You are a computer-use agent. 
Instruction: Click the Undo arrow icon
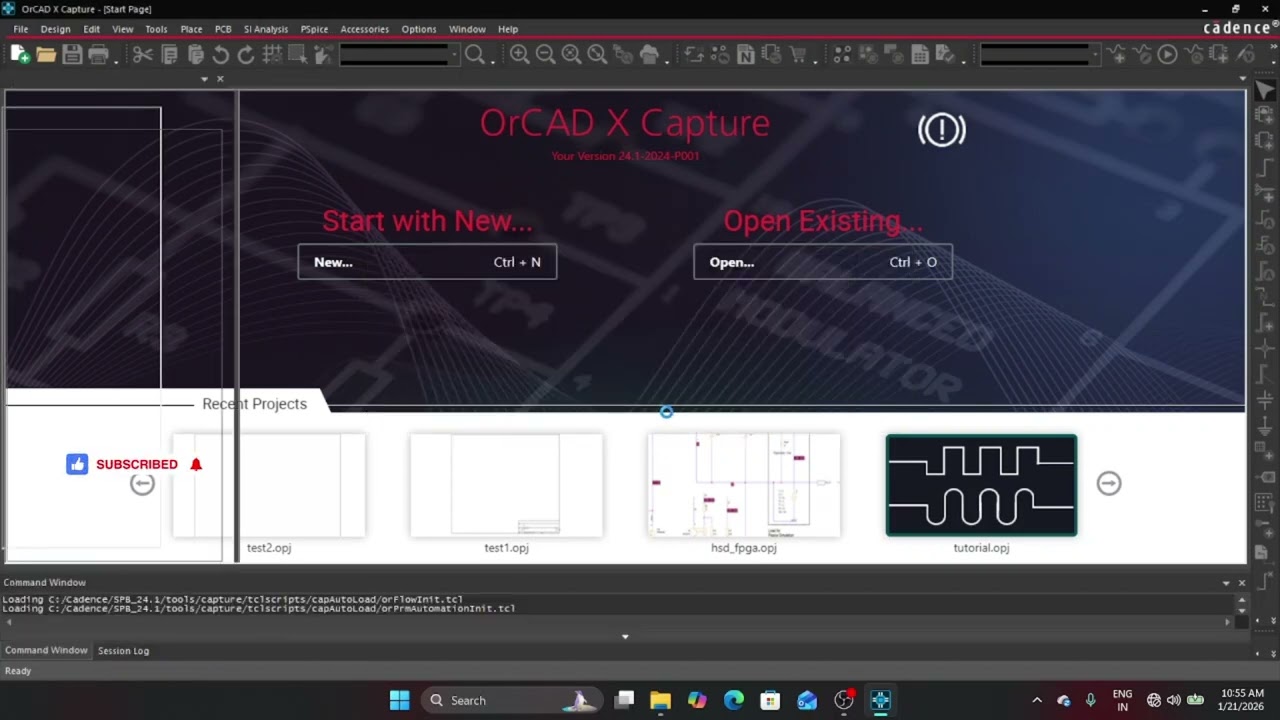pyautogui.click(x=221, y=55)
